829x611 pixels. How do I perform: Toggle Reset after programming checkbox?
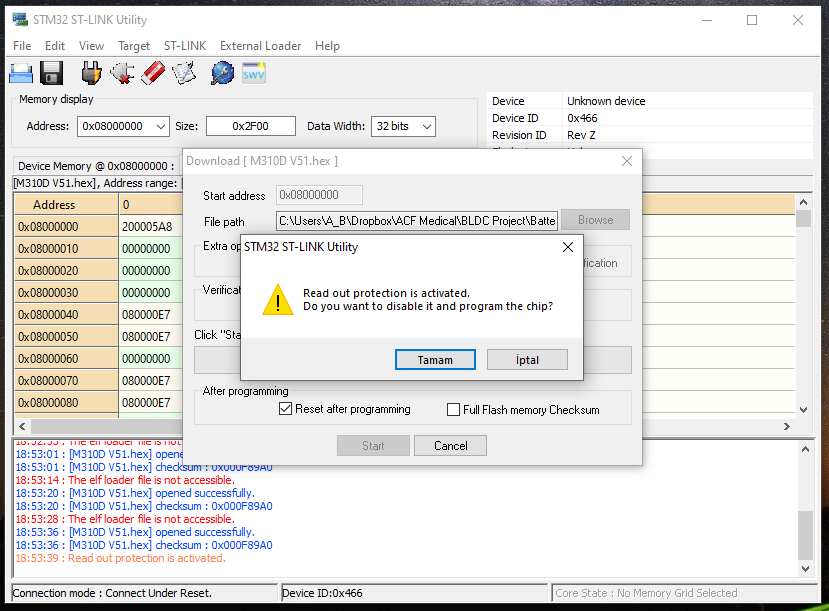(285, 409)
